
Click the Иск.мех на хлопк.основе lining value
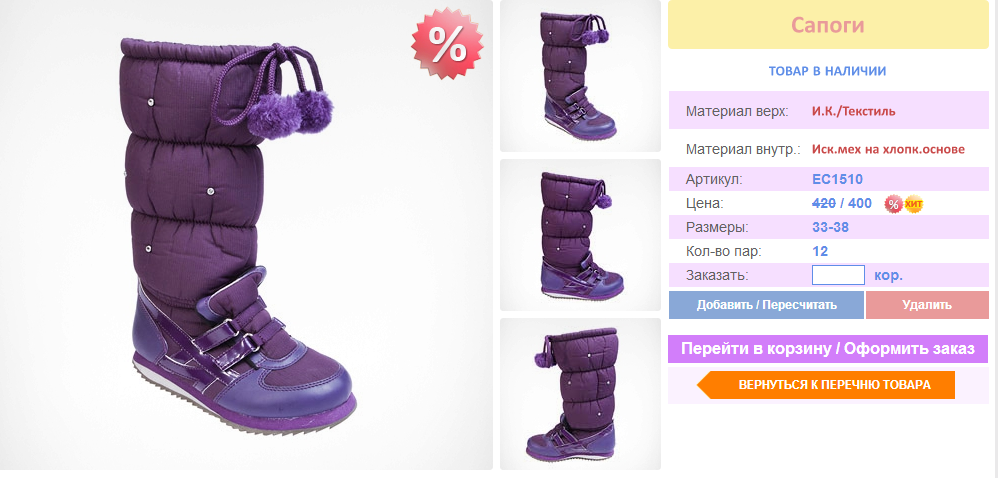889,150
